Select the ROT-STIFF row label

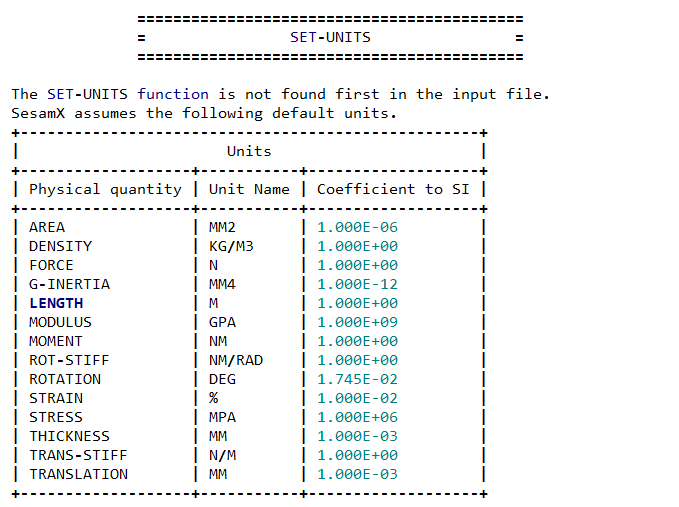click(x=69, y=361)
